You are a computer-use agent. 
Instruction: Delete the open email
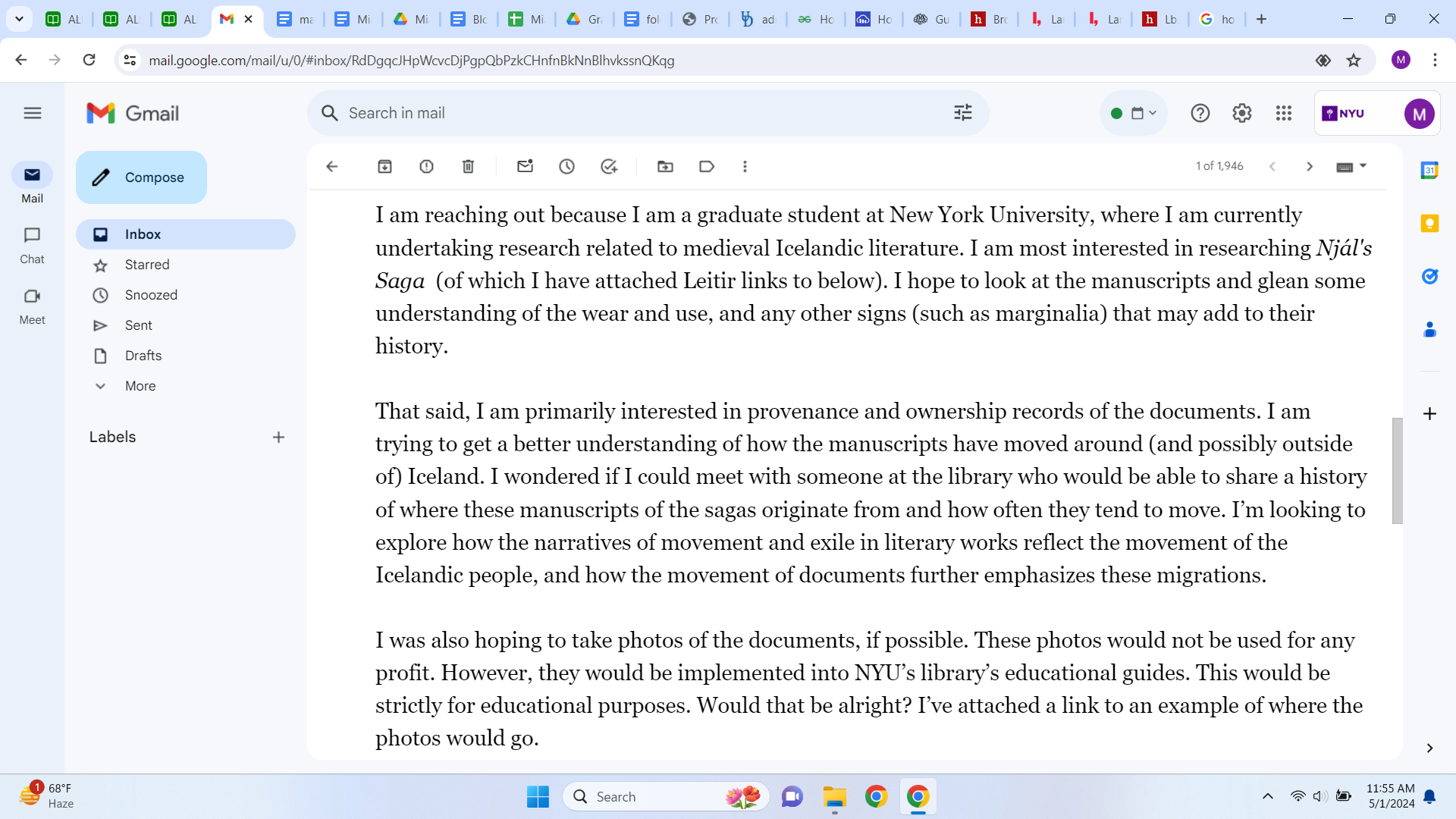click(x=468, y=167)
